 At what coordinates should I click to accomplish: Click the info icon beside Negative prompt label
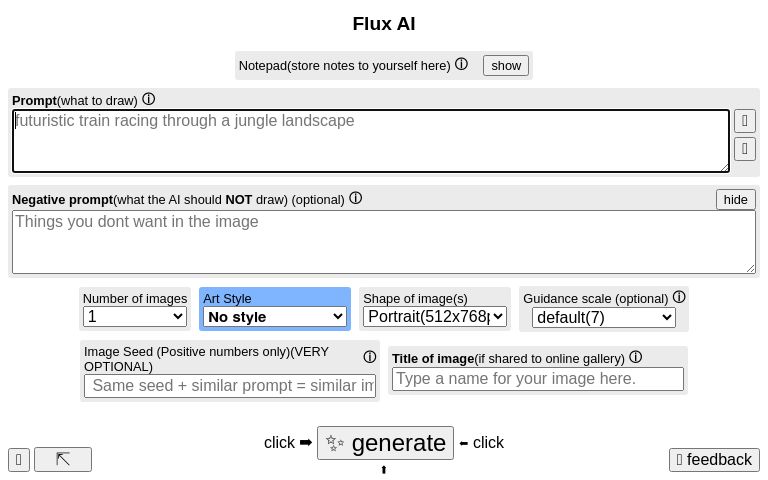[x=355, y=198]
